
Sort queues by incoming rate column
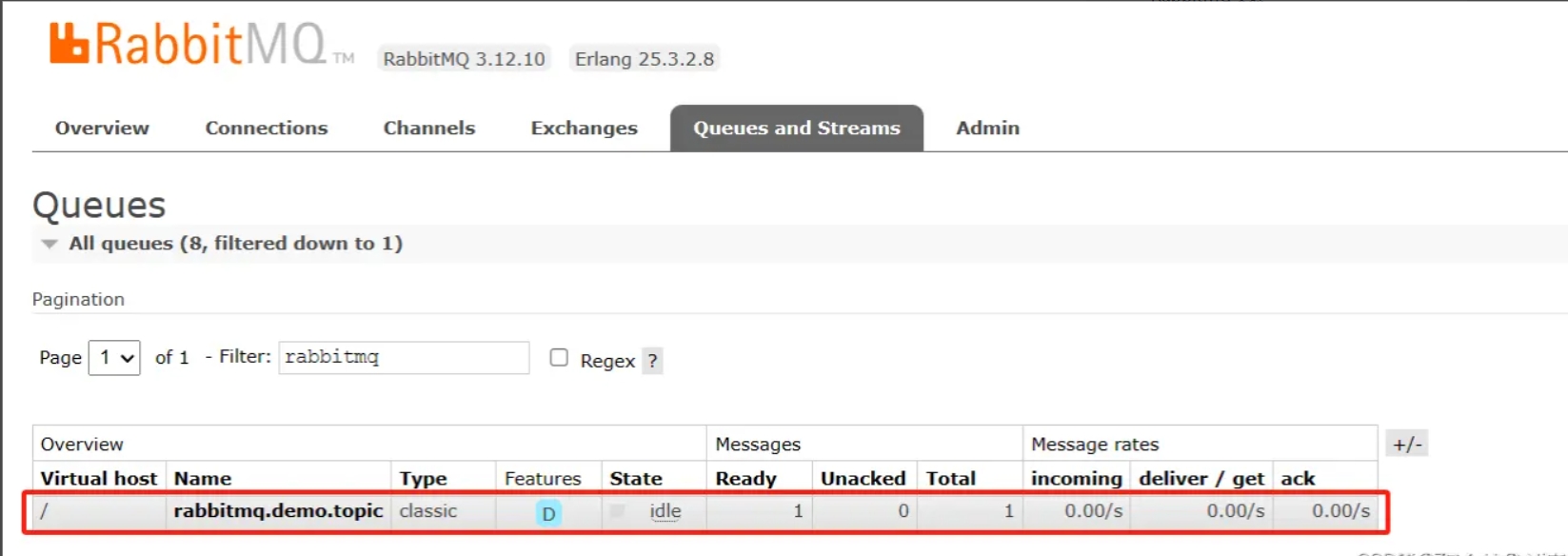coord(1077,478)
